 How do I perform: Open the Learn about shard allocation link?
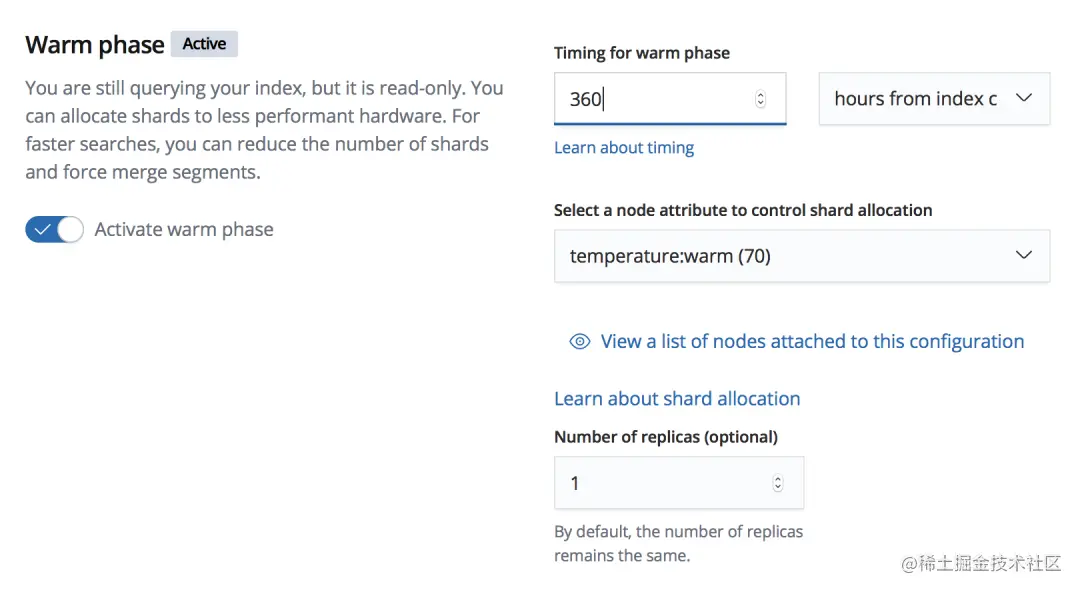[677, 399]
